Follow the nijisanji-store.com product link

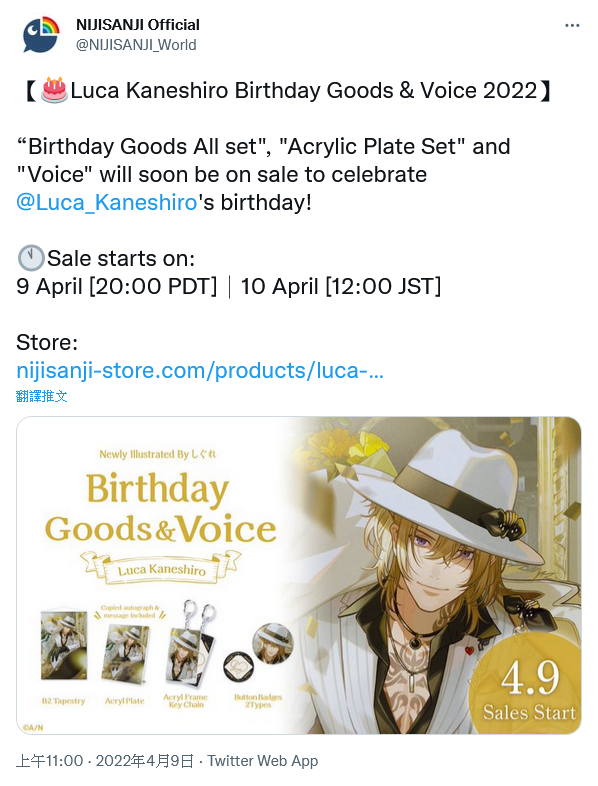point(200,371)
